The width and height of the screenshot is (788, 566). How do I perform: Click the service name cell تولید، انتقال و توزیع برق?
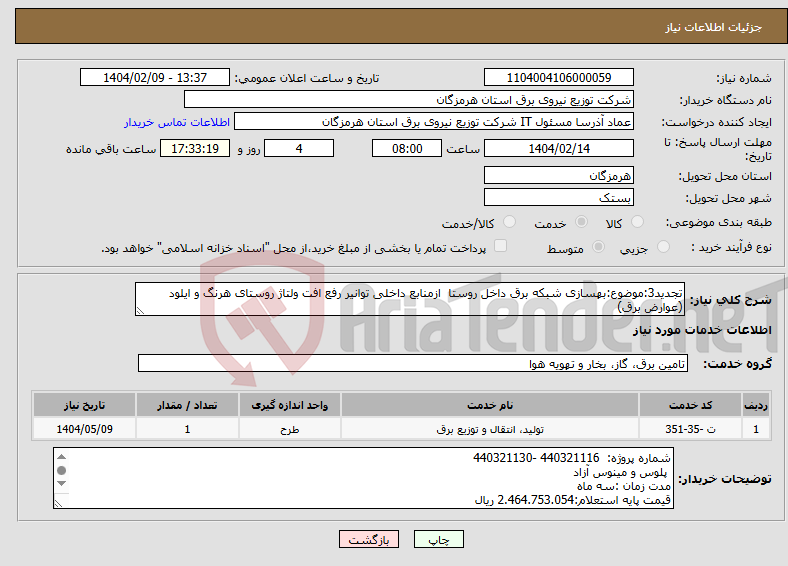click(x=490, y=429)
